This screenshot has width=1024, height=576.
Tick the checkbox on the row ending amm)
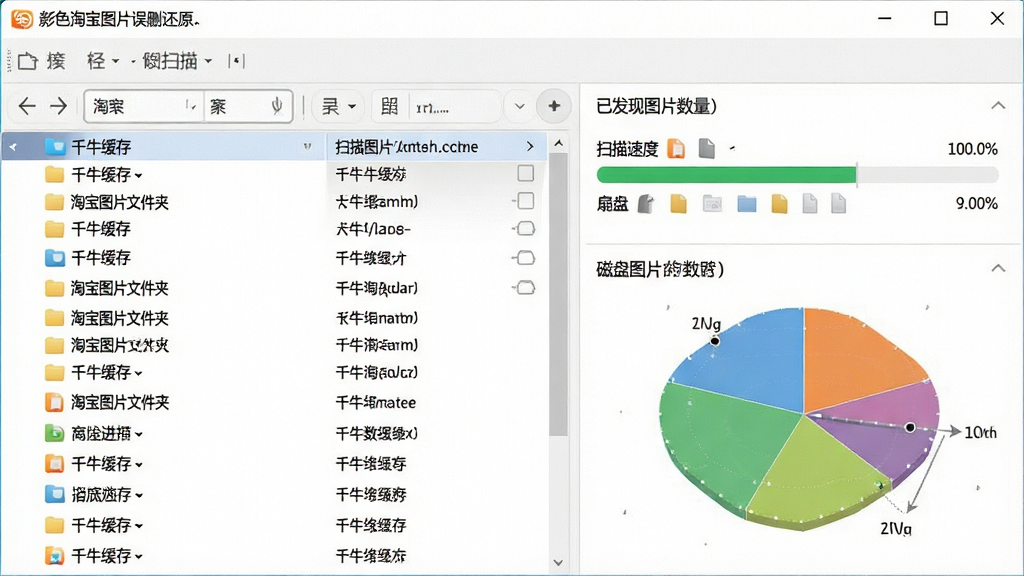coord(526,200)
